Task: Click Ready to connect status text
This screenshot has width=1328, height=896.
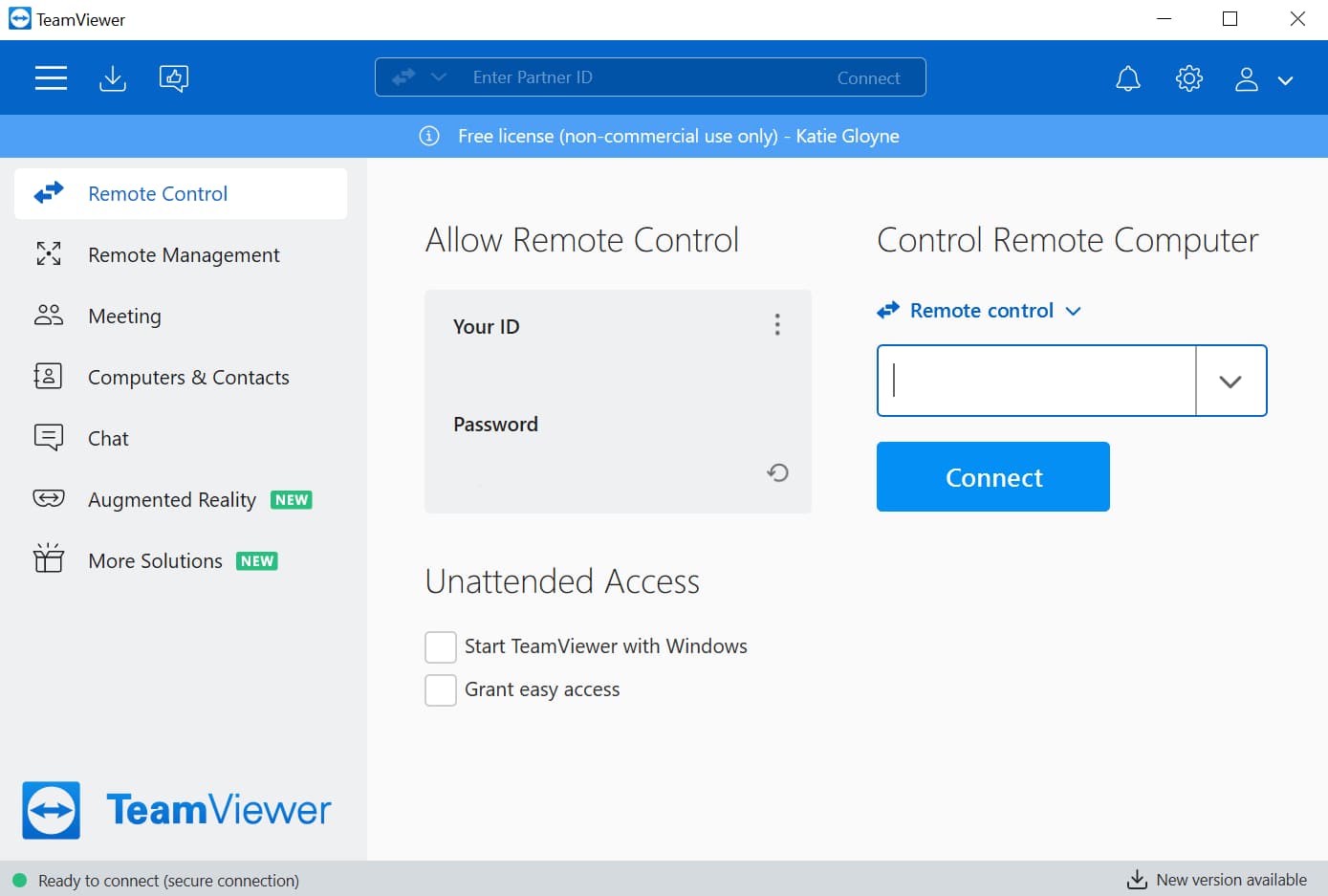Action: click(168, 881)
